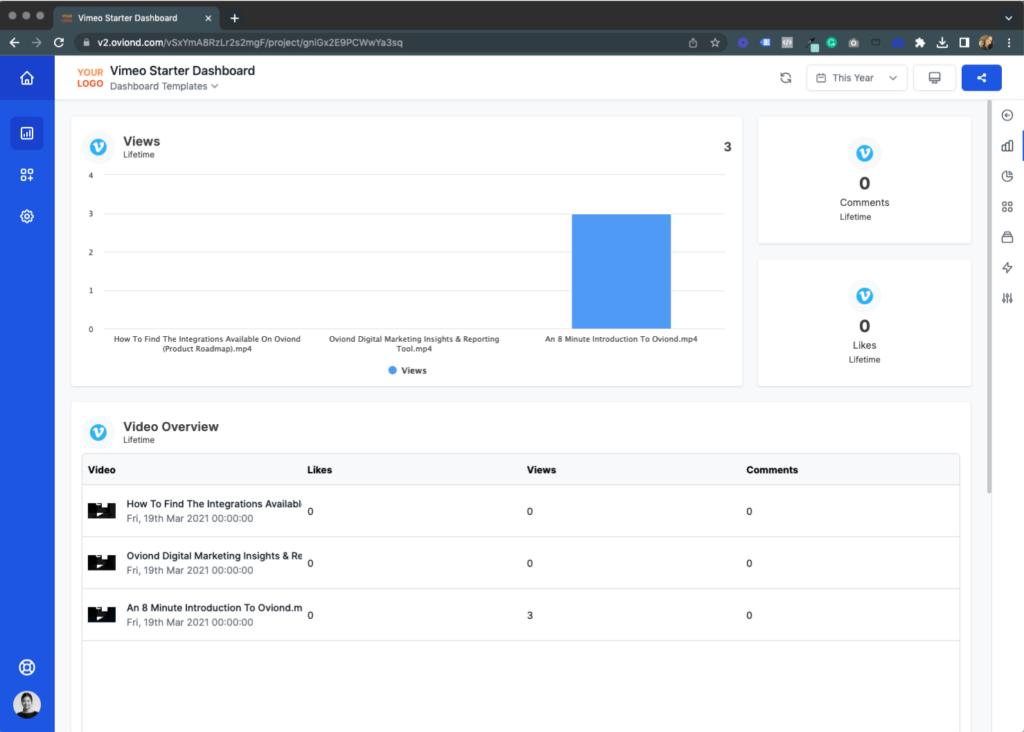This screenshot has height=732, width=1024.
Task: Open the user profile avatar
Action: [x=27, y=705]
